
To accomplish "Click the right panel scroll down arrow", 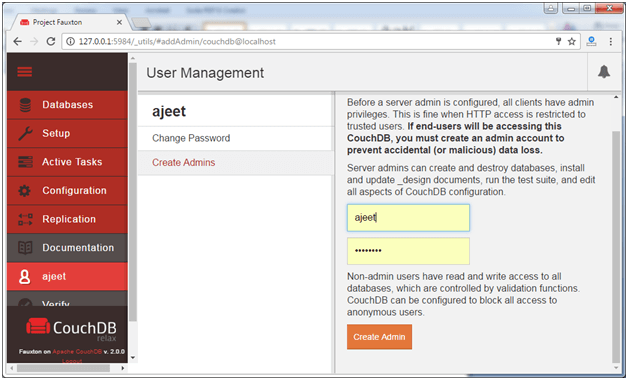I will tap(616, 368).
